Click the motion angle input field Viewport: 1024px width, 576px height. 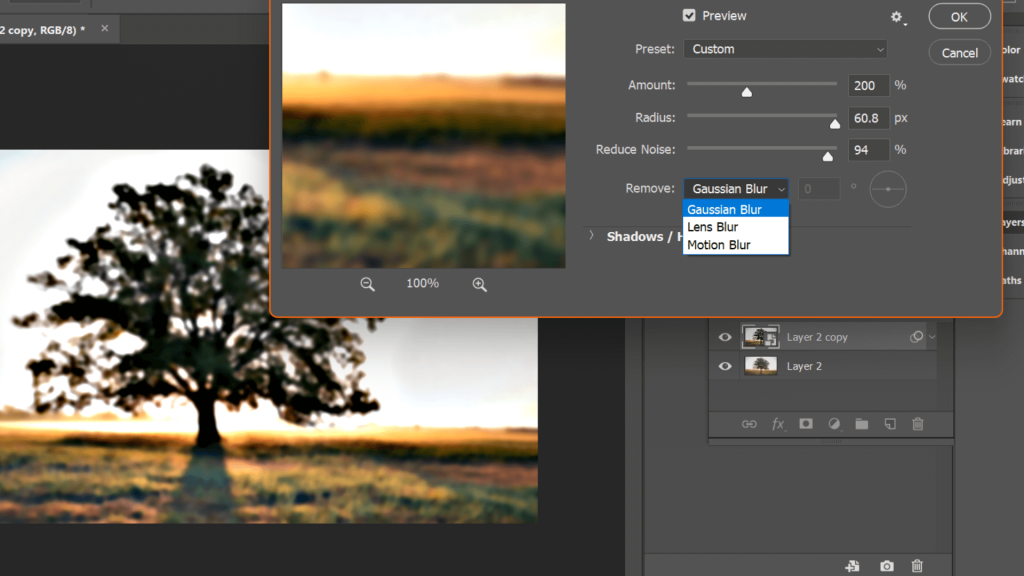pyautogui.click(x=818, y=189)
